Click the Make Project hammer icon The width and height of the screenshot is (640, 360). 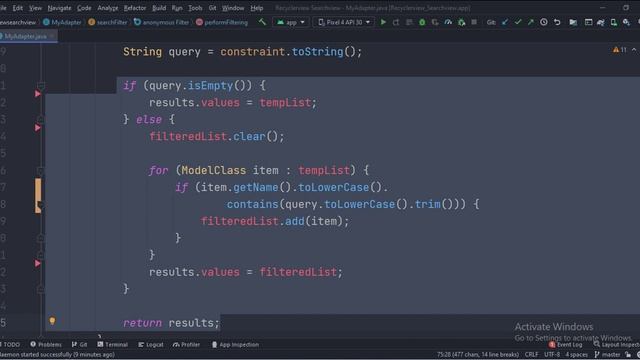(x=262, y=22)
